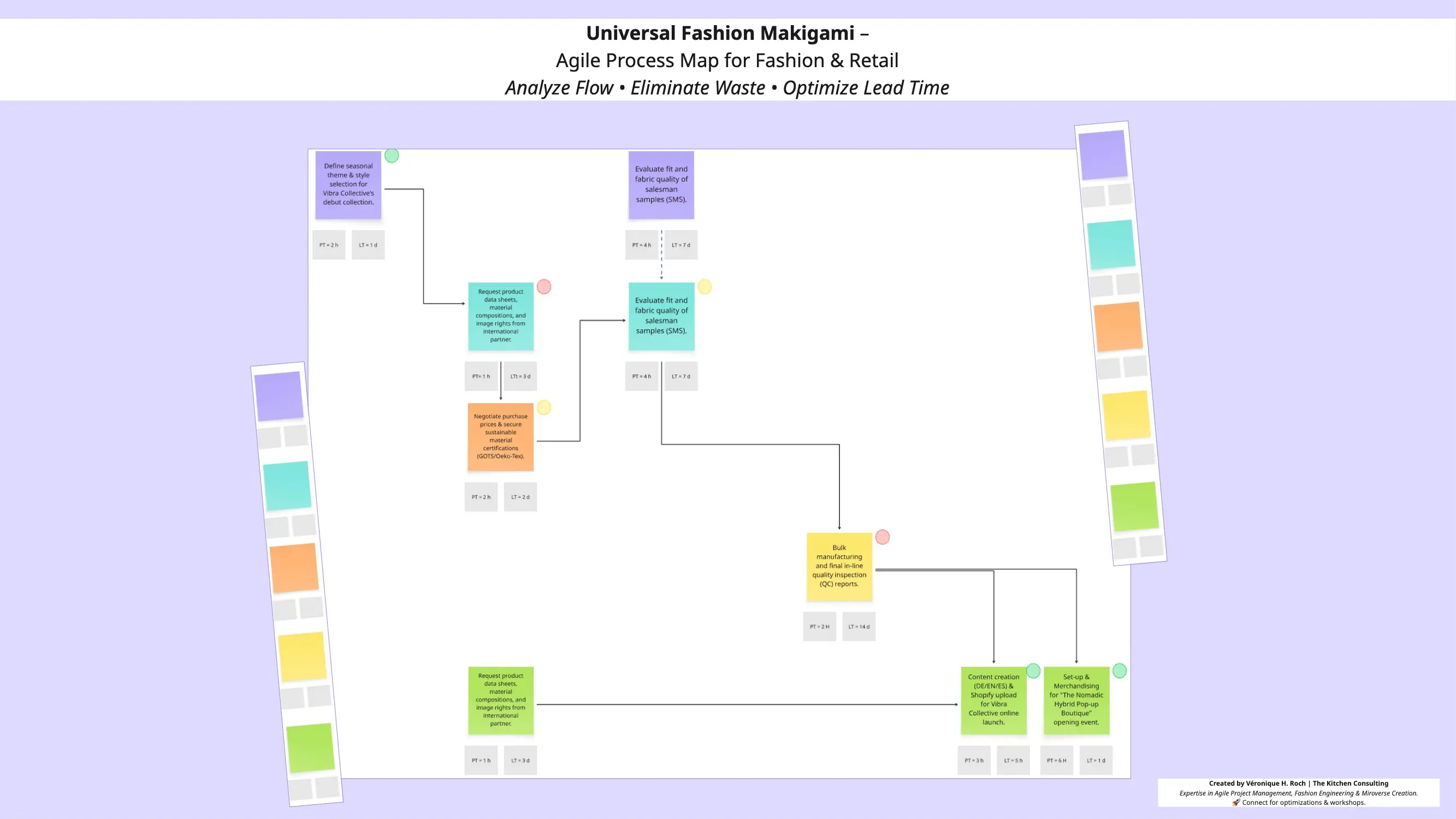Pick the yellow swatch on the right template strip

click(1126, 416)
